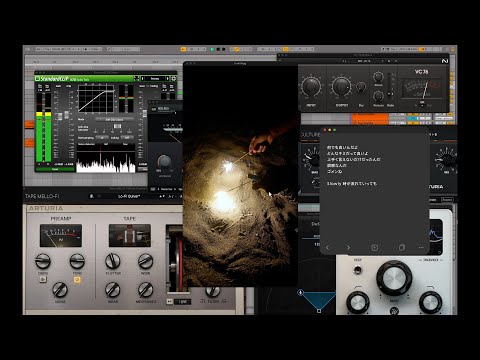The height and width of the screenshot is (360, 480).
Task: Click the library icon in Tape Mello-Fi toolbar
Action: (x=91, y=196)
